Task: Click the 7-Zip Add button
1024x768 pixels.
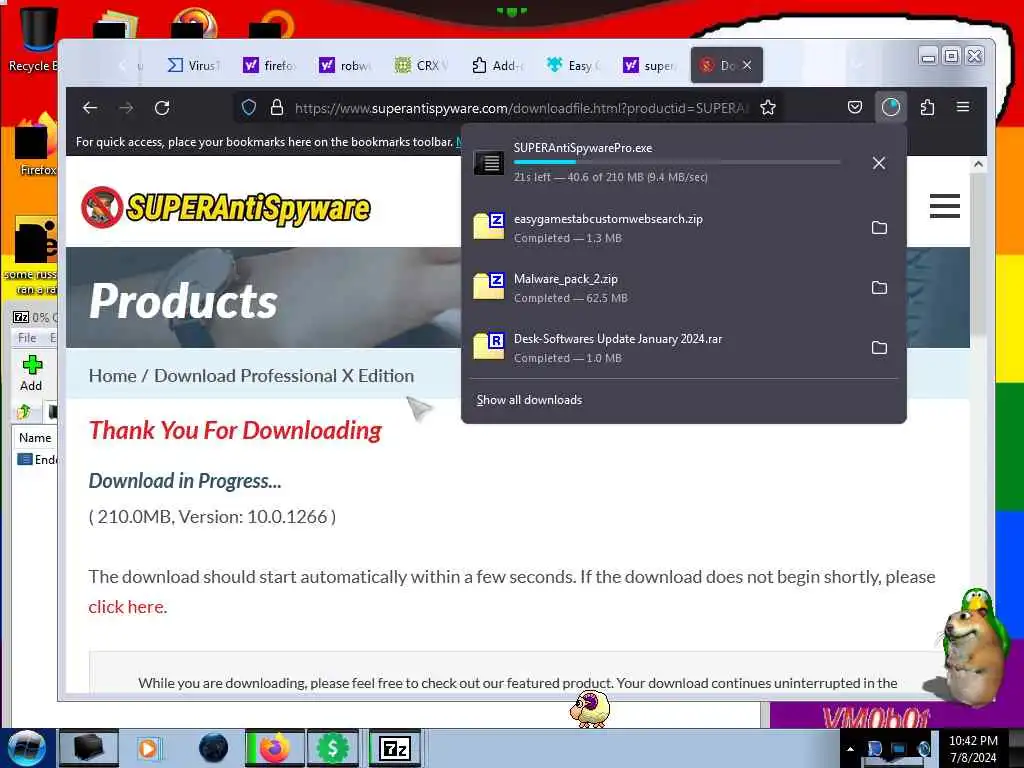Action: click(x=31, y=373)
